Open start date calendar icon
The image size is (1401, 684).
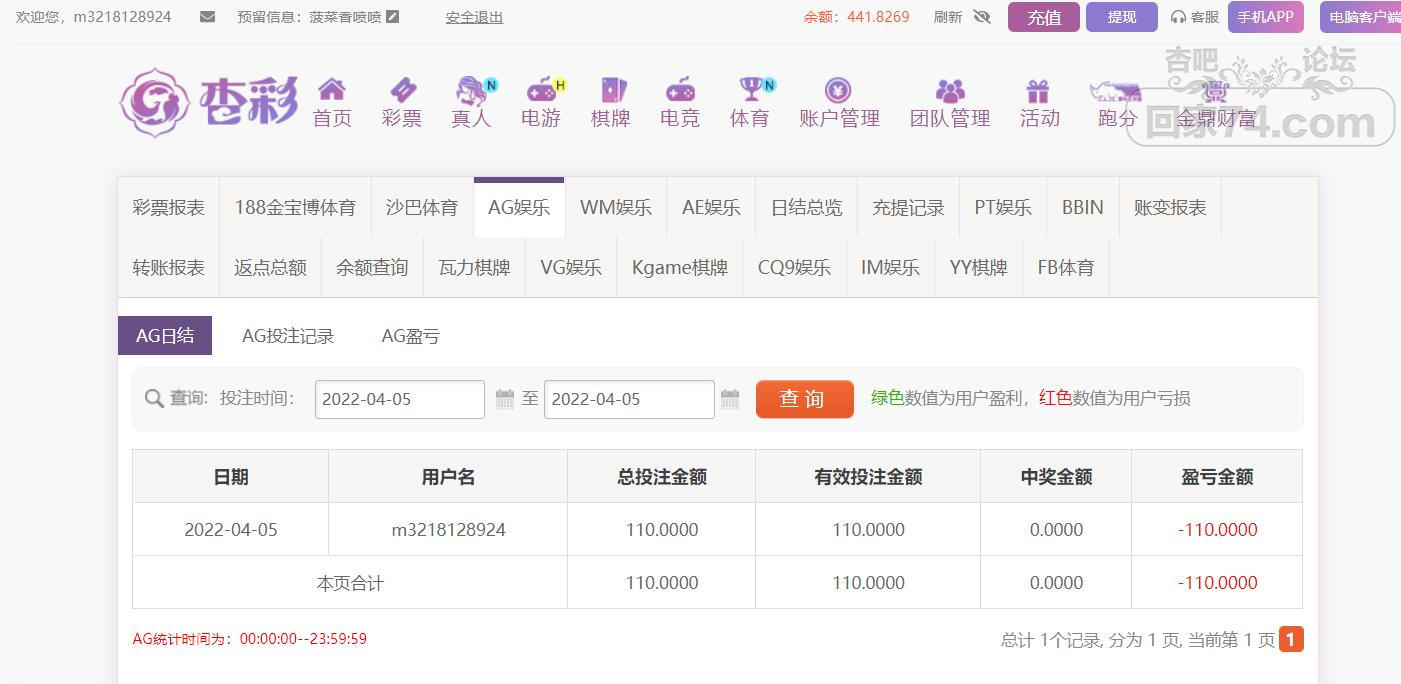coord(505,399)
